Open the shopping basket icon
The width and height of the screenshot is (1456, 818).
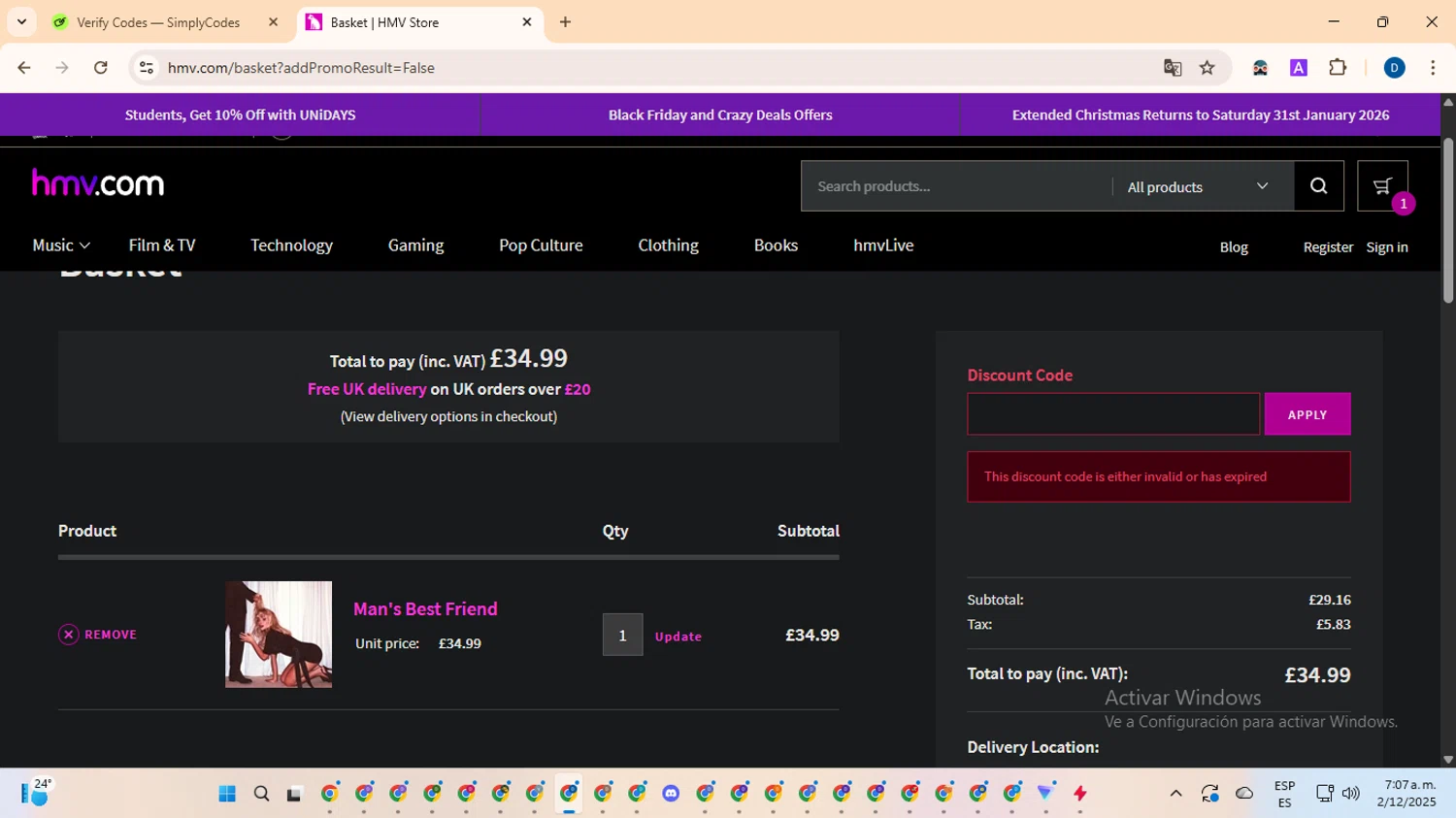coord(1382,186)
